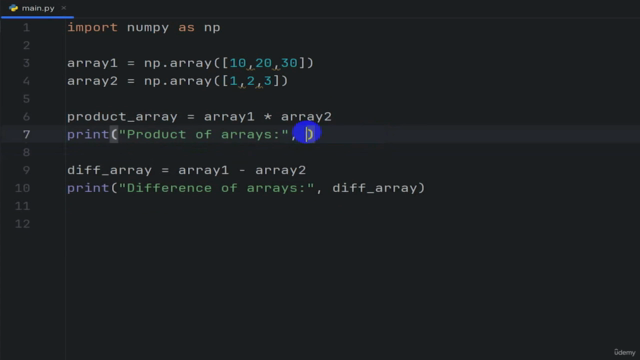Click line number 8 in the gutter
This screenshot has width=640, height=360.
coord(27,153)
